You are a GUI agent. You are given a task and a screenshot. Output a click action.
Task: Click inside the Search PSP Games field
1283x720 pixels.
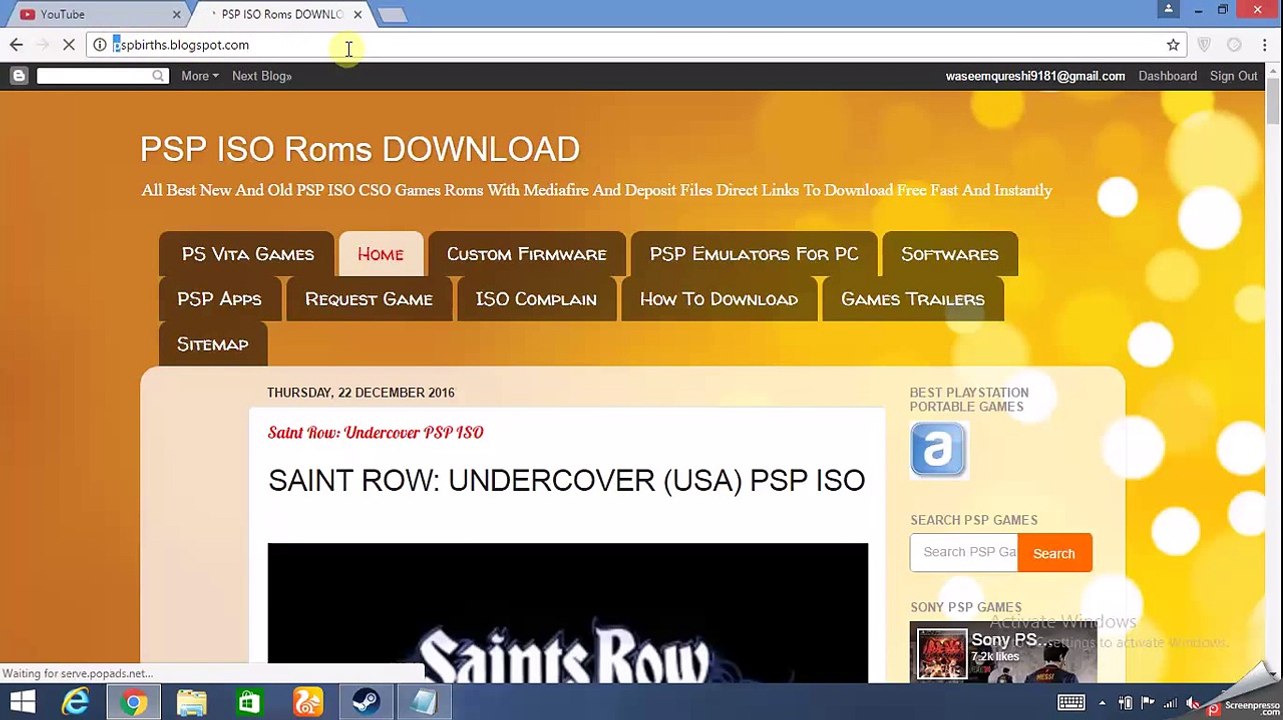pyautogui.click(x=964, y=552)
